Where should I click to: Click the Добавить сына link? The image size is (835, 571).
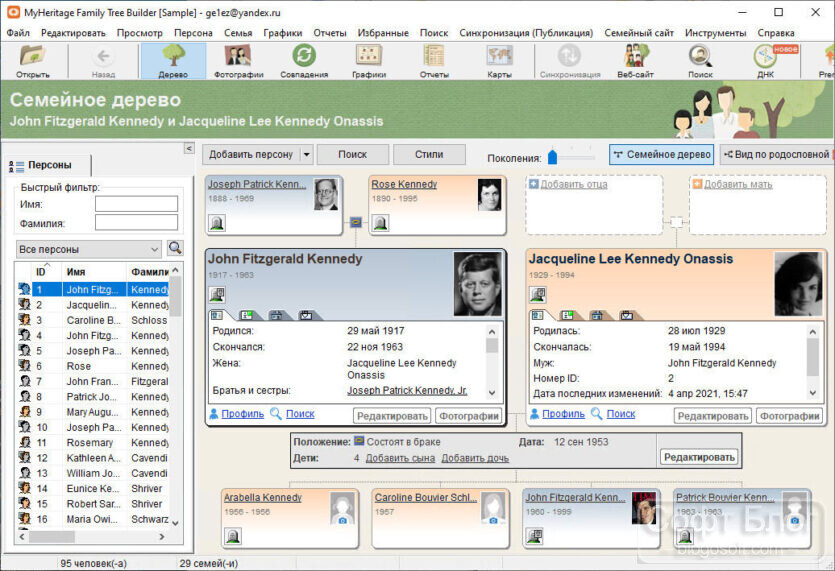pos(400,458)
